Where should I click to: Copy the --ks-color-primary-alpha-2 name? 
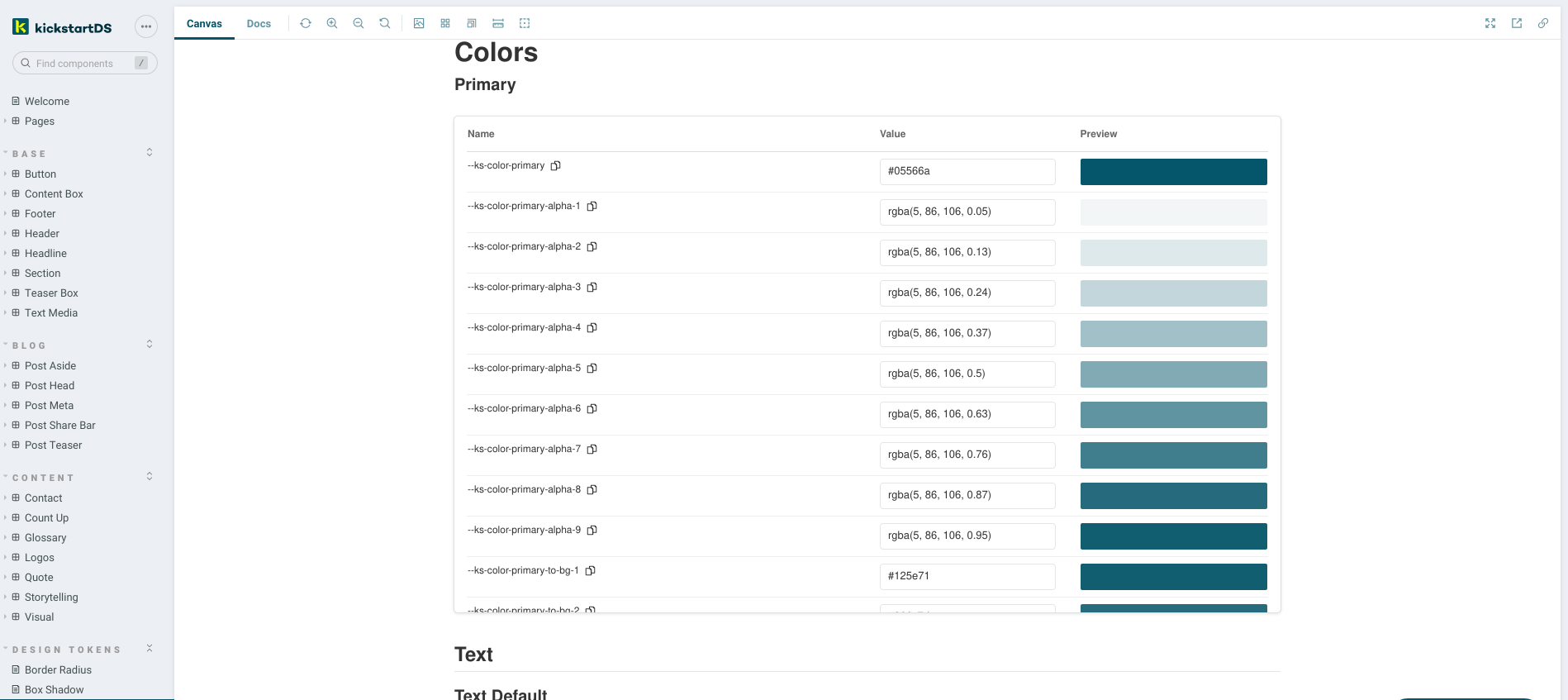592,246
